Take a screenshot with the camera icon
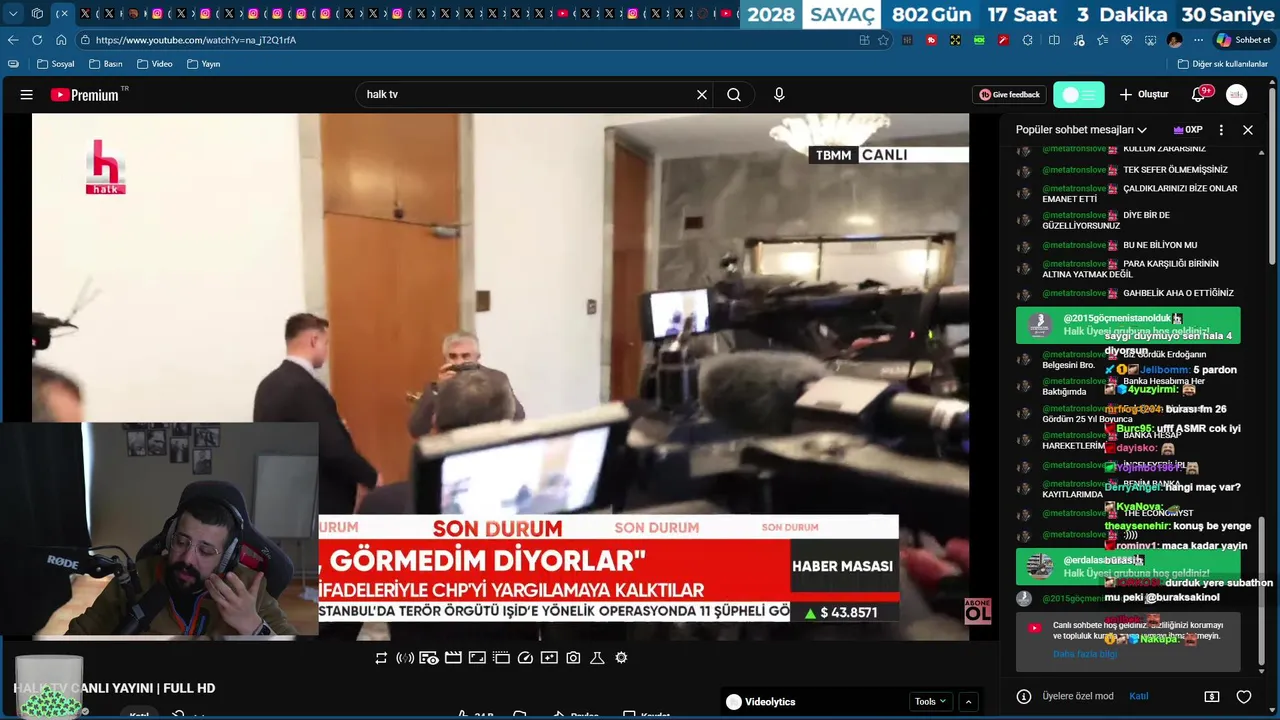Screen dimensions: 1280x720 click(573, 658)
